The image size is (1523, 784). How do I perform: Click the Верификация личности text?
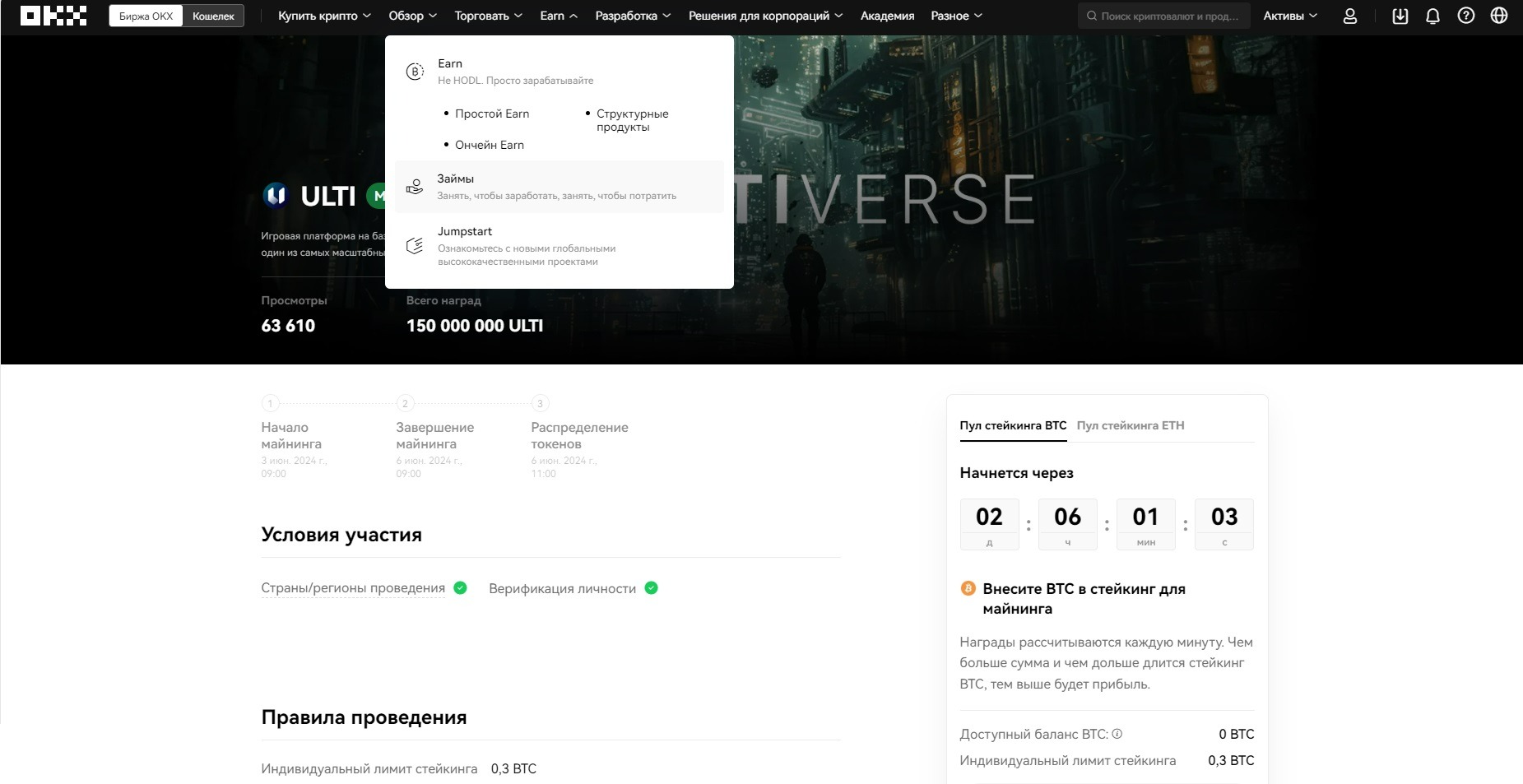pos(562,588)
